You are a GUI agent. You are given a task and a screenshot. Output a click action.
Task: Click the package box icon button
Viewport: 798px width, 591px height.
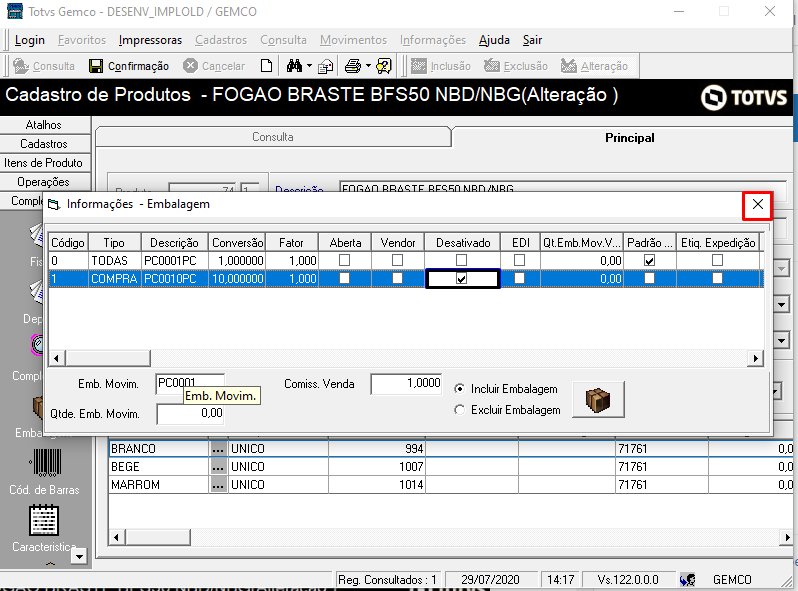(x=598, y=400)
